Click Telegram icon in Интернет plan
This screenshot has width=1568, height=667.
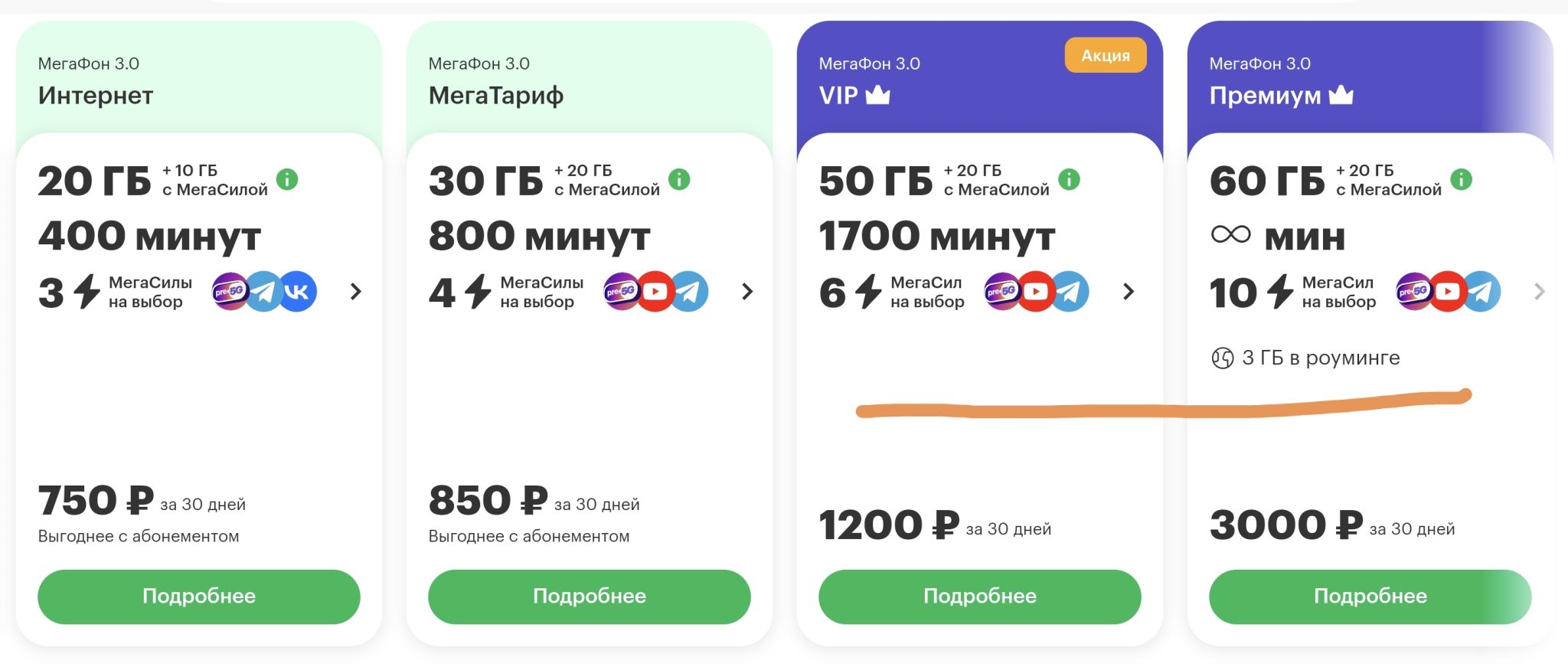pyautogui.click(x=264, y=292)
